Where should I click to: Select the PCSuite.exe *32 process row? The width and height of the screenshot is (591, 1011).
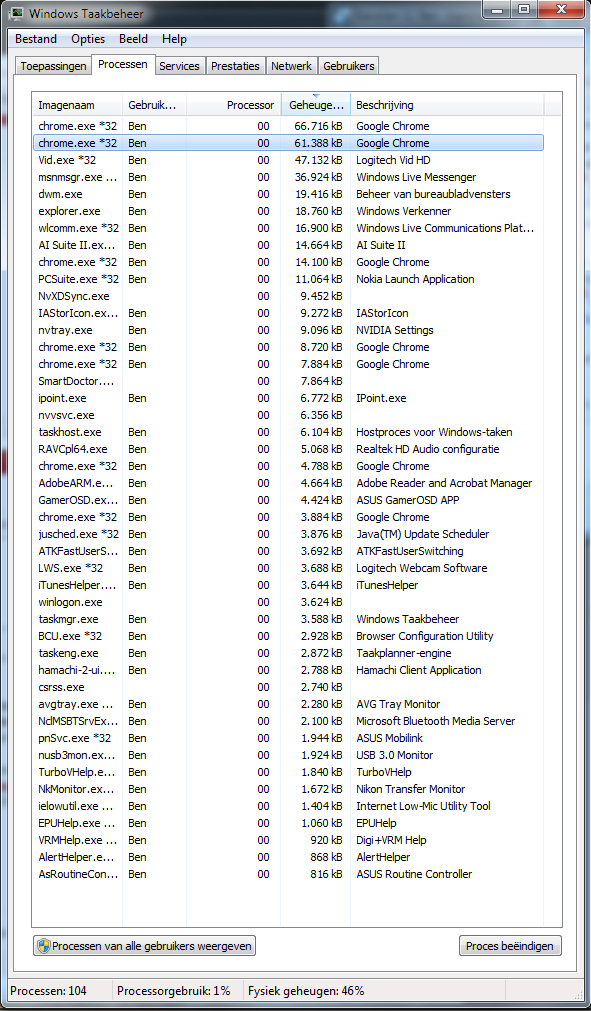pyautogui.click(x=288, y=279)
